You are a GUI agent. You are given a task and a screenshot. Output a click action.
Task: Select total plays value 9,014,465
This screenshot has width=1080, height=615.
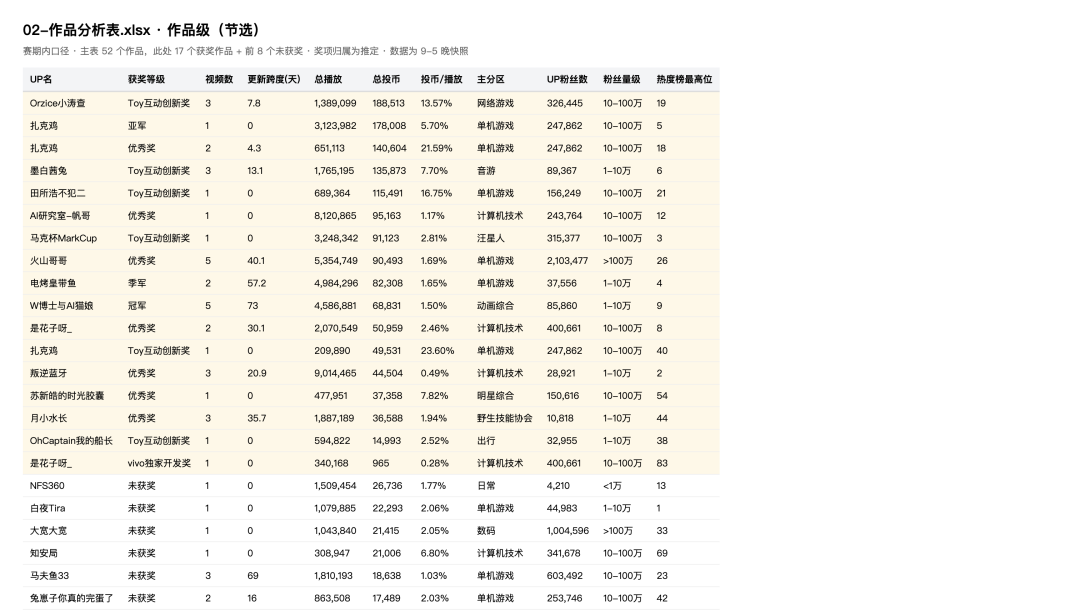(335, 373)
